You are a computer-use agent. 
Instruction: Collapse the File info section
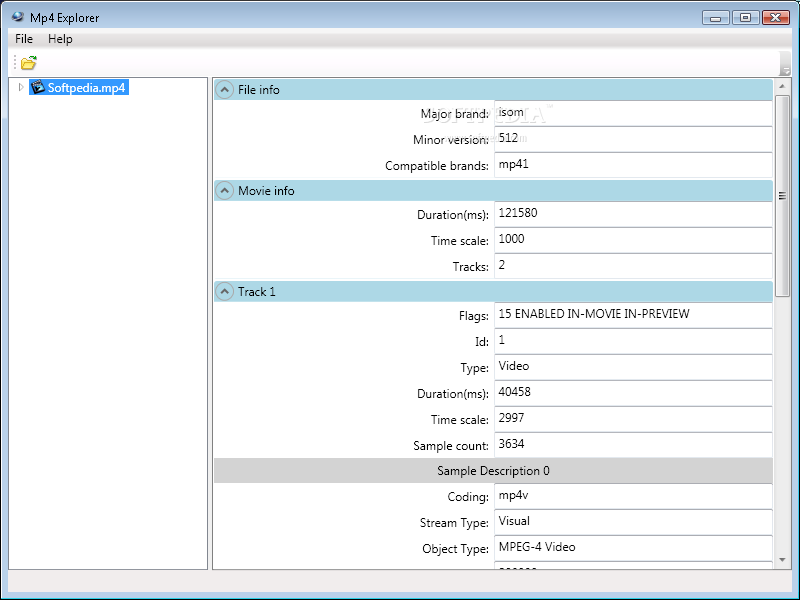click(224, 90)
